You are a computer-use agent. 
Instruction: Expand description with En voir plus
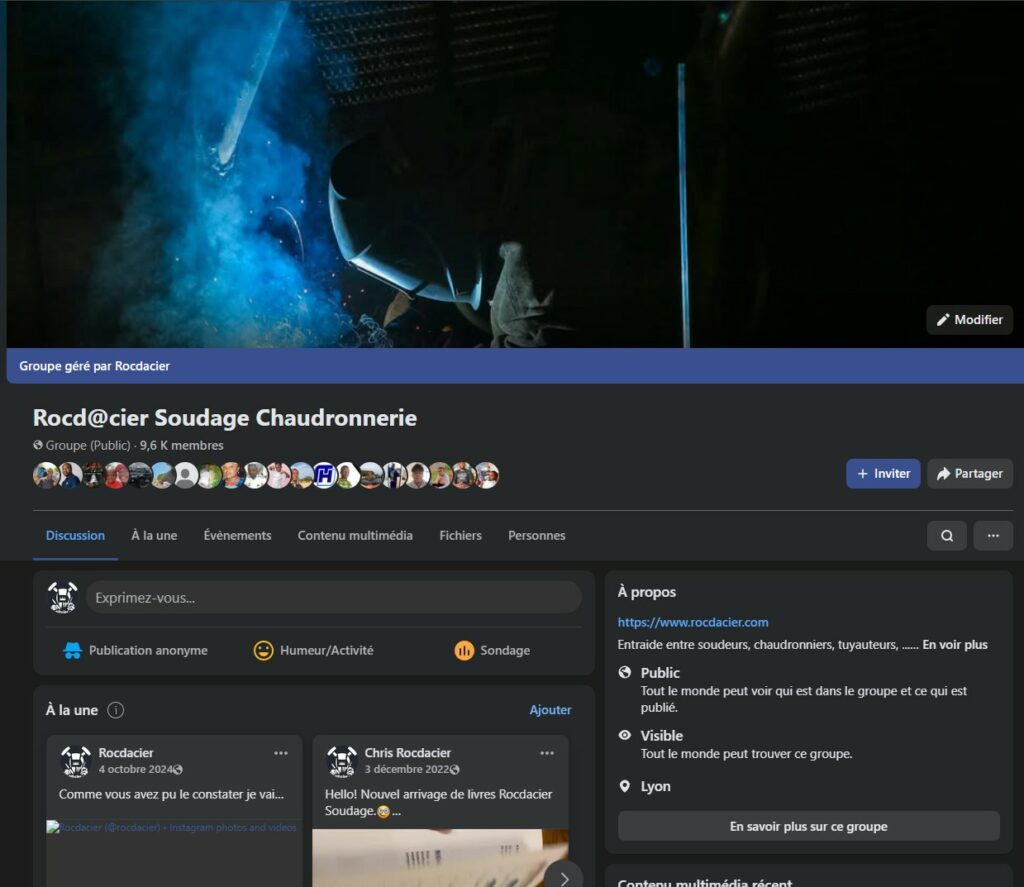click(x=955, y=645)
